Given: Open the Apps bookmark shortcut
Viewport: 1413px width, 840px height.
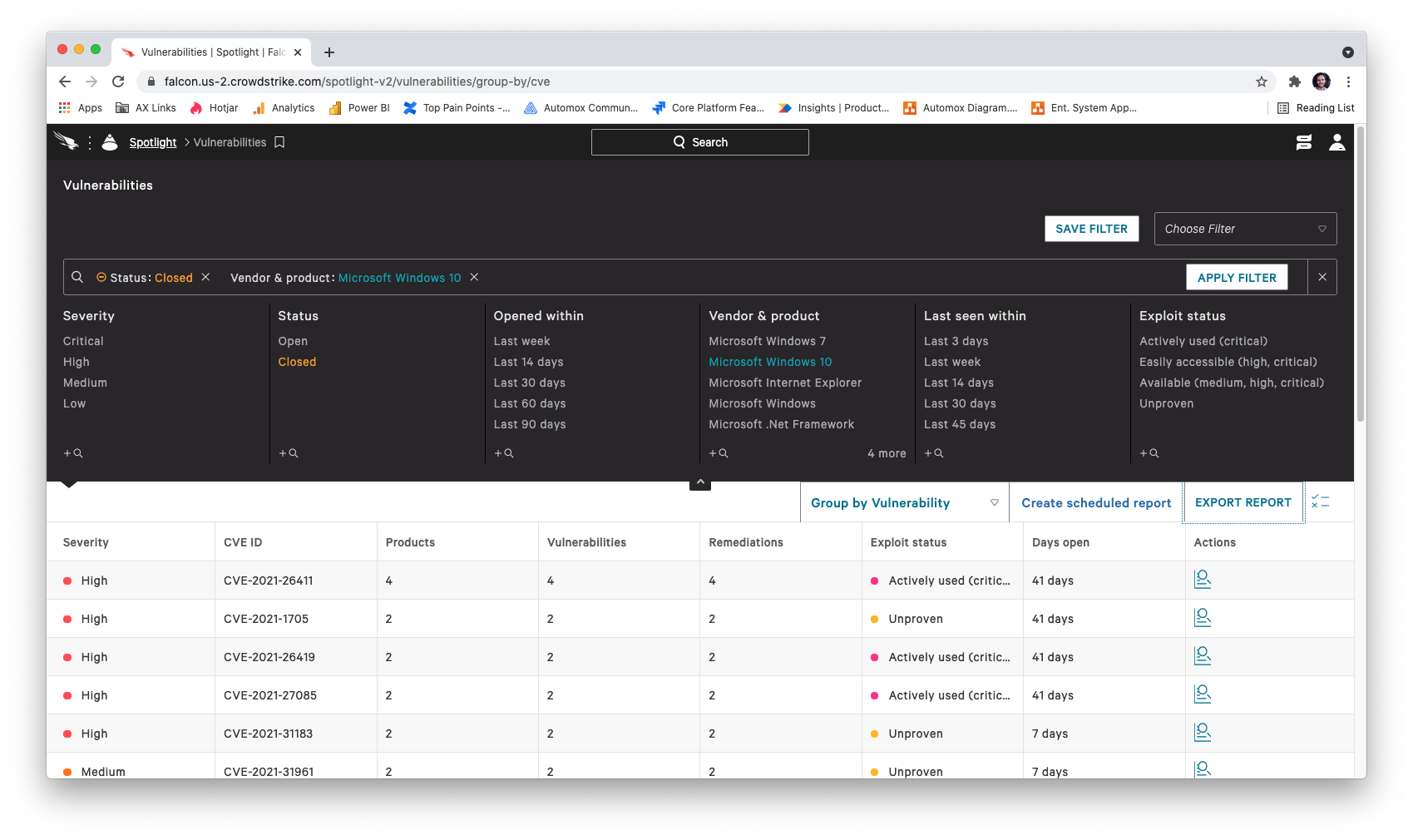Looking at the screenshot, I should pos(81,108).
